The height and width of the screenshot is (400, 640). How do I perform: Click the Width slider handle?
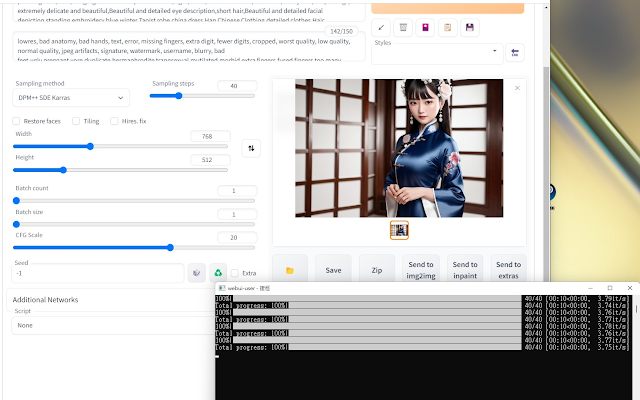(x=90, y=146)
